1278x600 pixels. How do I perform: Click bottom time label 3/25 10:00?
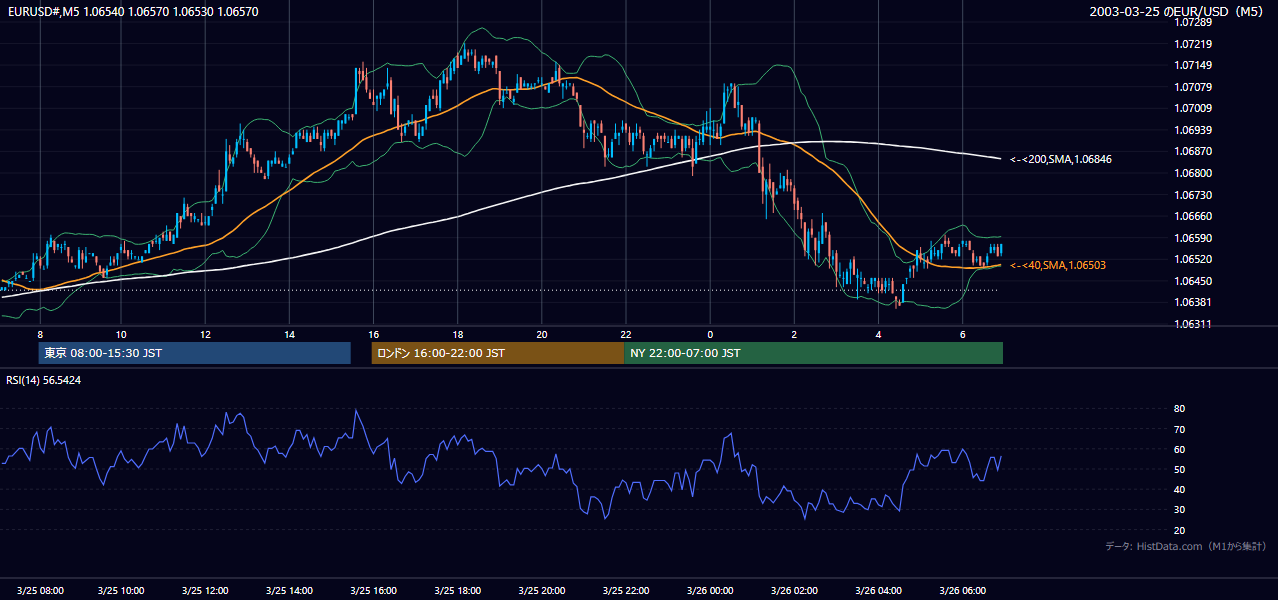[x=123, y=591]
